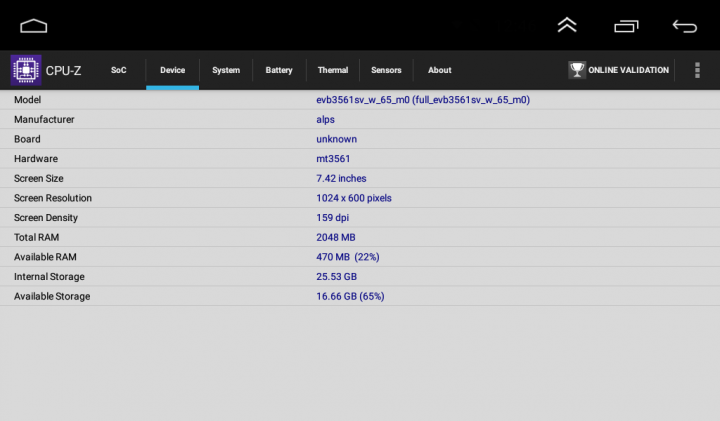Click the value 25.53 GB

pyautogui.click(x=337, y=277)
